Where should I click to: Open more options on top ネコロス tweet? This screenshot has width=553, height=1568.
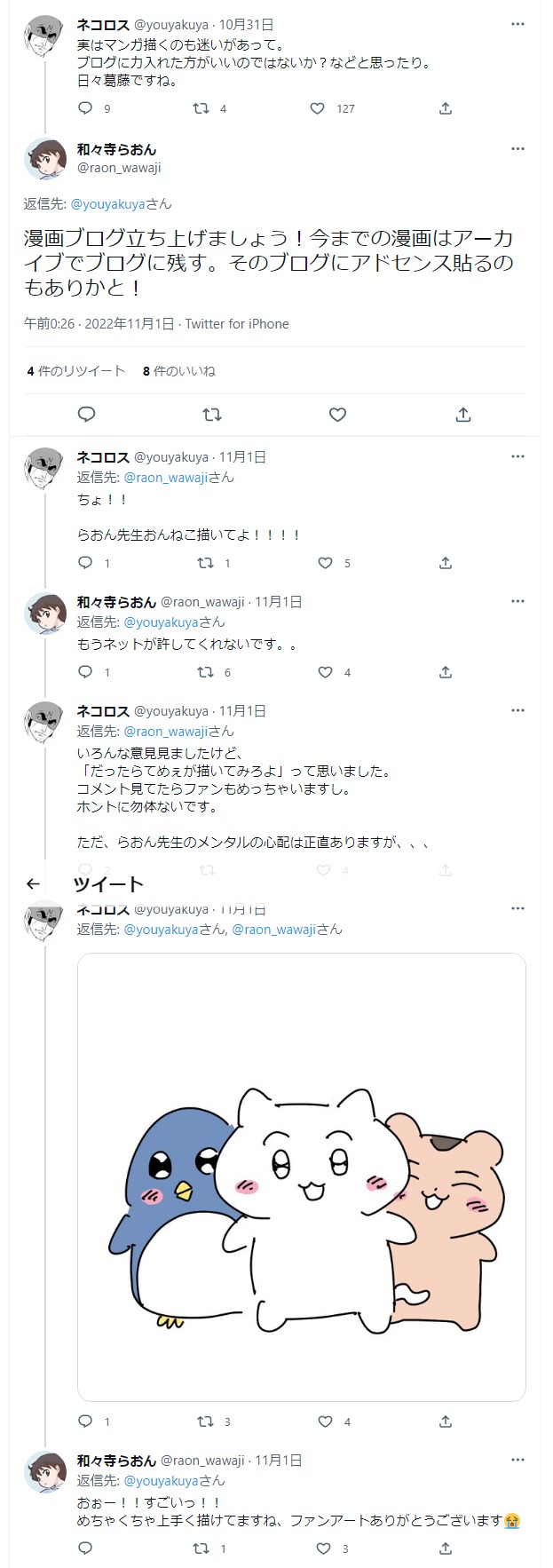tap(517, 24)
